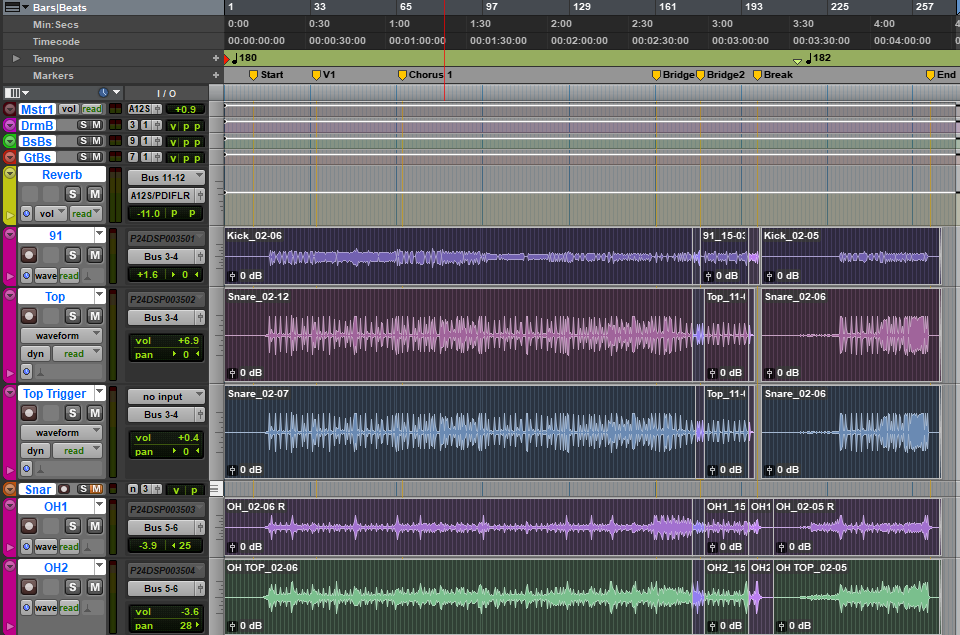
Task: Select the Min:Secs ruler
Action: click(x=56, y=24)
